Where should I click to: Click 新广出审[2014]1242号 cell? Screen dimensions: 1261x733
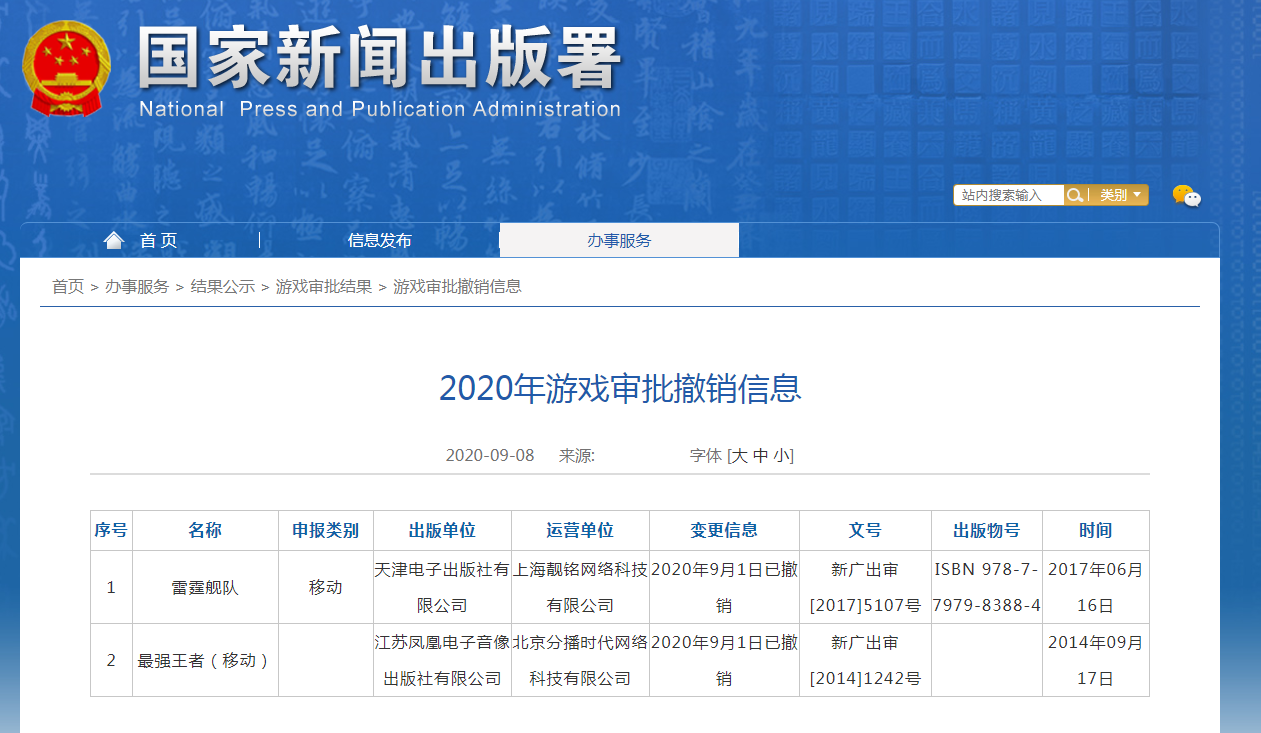[x=865, y=660]
